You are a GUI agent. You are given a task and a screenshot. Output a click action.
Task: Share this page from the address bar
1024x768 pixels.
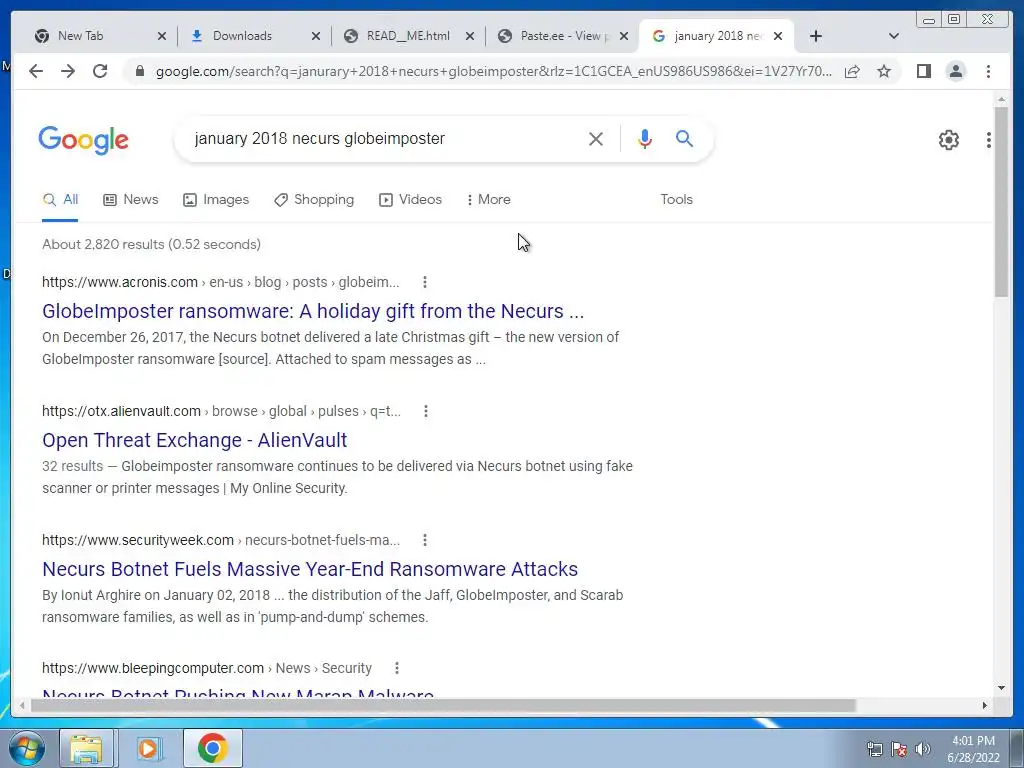[852, 71]
